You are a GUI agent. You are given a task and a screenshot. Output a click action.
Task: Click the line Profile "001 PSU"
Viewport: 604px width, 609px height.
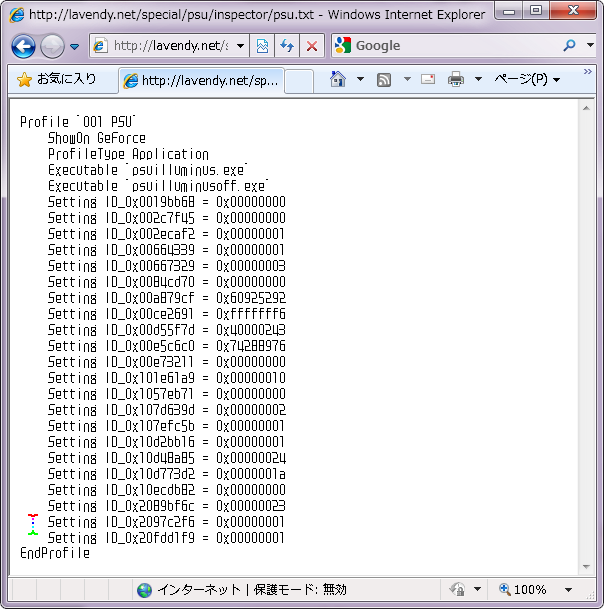coord(77,122)
